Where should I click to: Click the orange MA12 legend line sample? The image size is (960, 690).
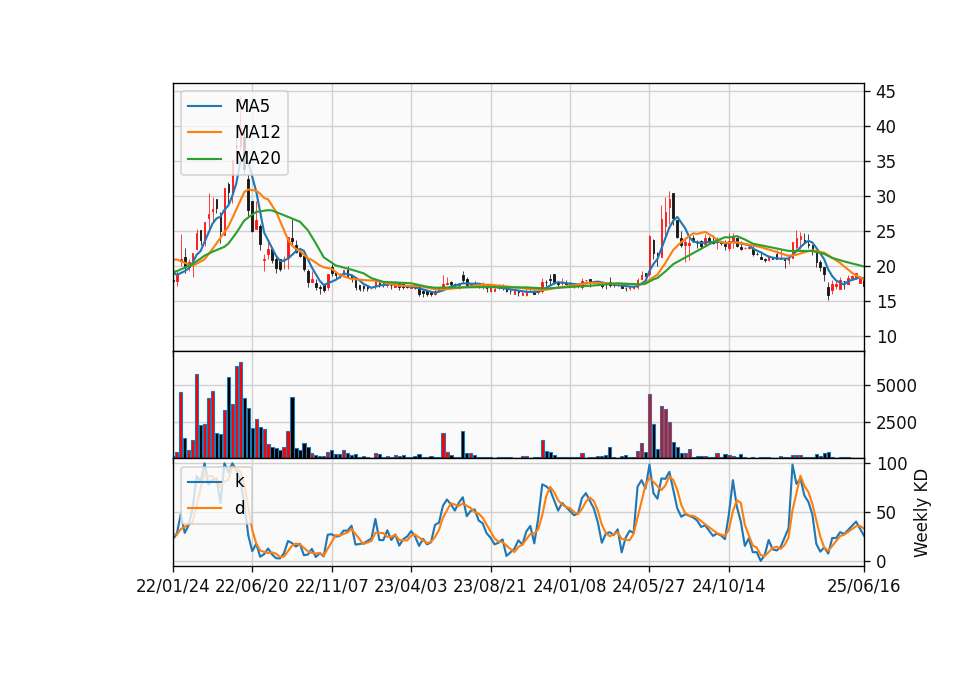click(x=204, y=132)
